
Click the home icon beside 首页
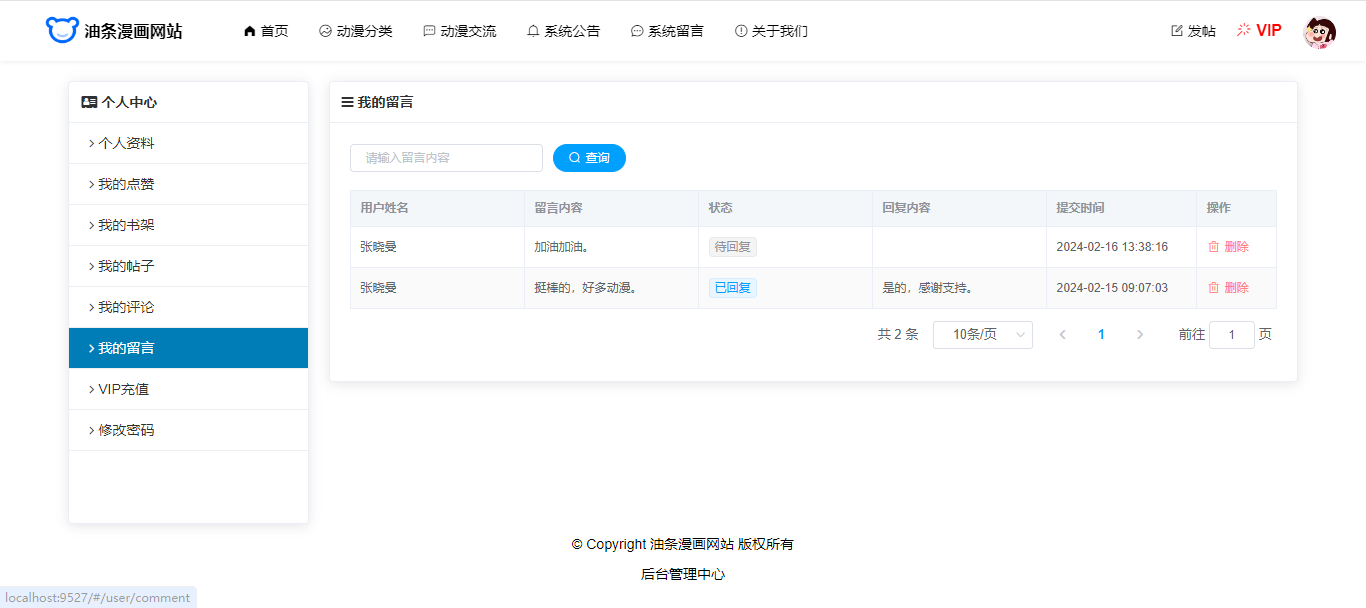[250, 31]
